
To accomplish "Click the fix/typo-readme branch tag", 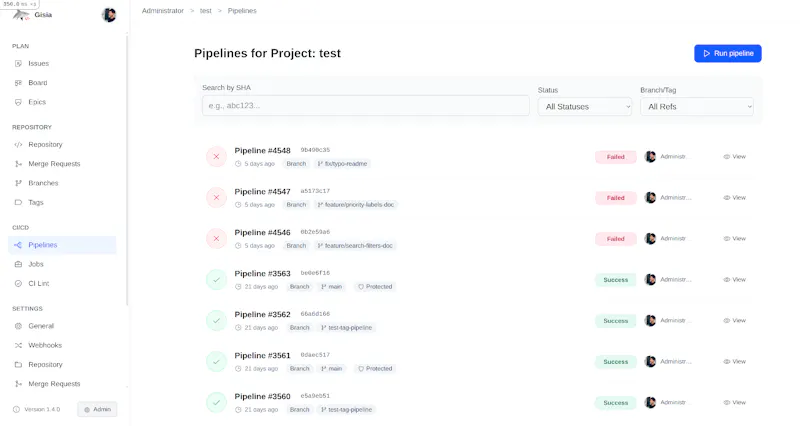I will pyautogui.click(x=342, y=164).
